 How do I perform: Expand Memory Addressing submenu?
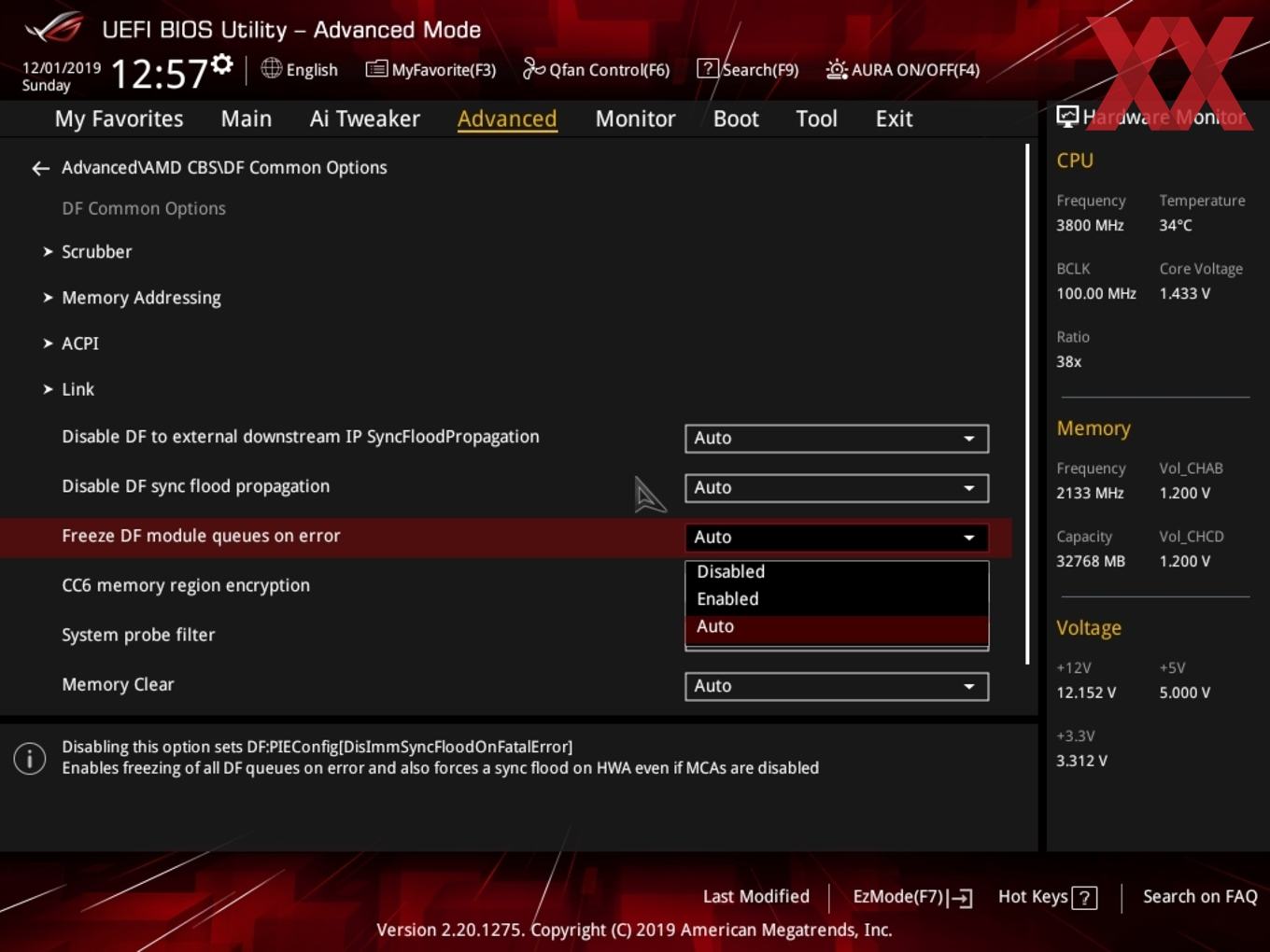coord(132,298)
